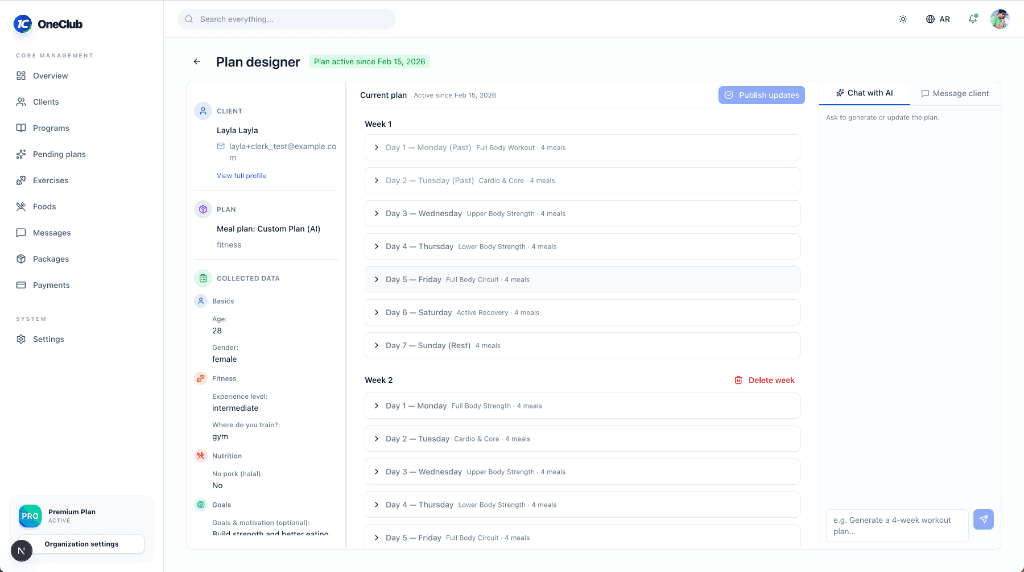Toggle the light/dark theme sun icon
The height and width of the screenshot is (572, 1024).
pos(903,19)
